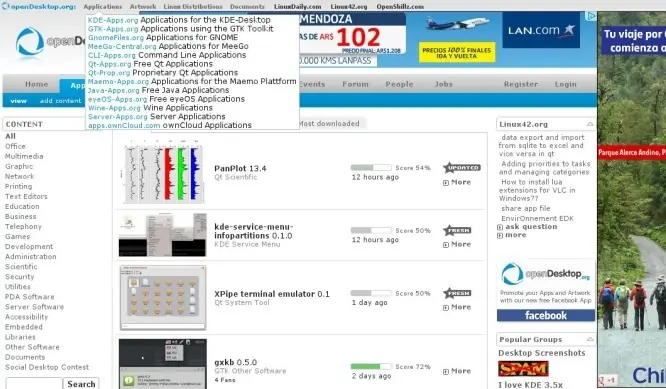Filter content by Security category

pos(20,276)
